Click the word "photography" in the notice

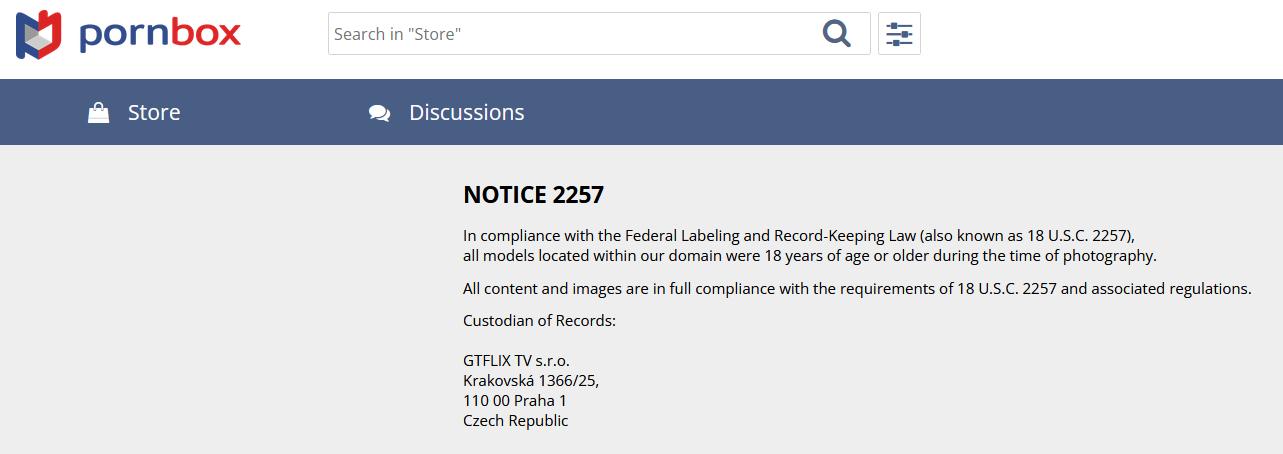[x=1108, y=255]
